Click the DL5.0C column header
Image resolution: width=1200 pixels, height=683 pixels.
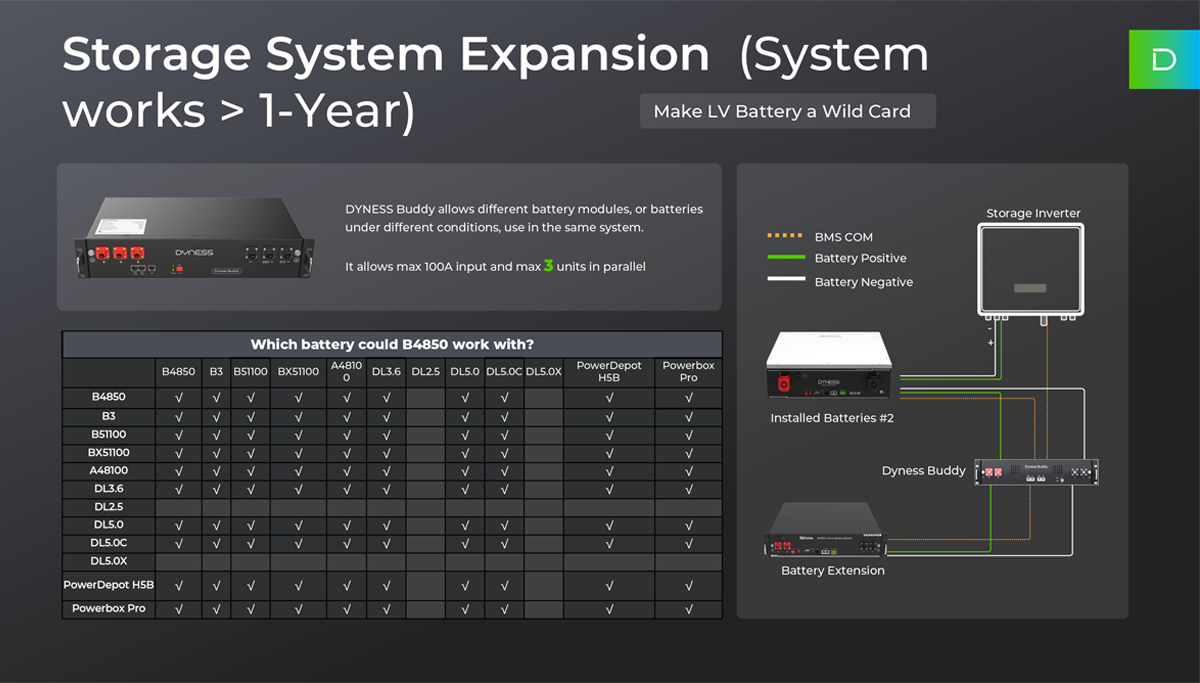coord(504,372)
